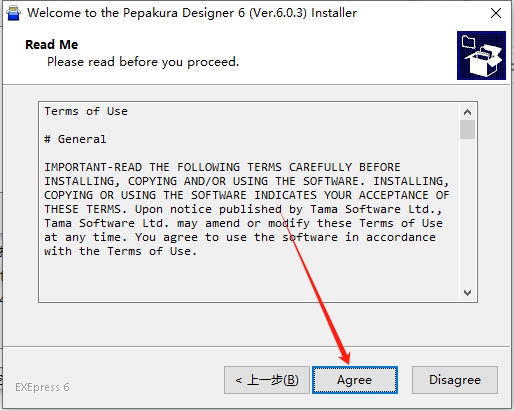Click the scroll down arrow of Terms text
514x411 pixels.
[x=467, y=293]
